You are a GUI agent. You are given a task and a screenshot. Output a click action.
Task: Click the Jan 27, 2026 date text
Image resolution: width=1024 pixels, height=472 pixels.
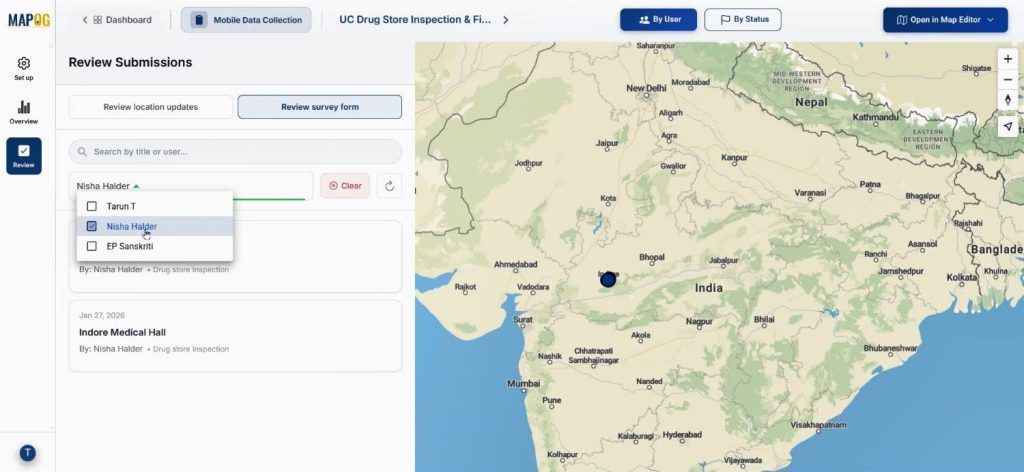[x=102, y=315]
